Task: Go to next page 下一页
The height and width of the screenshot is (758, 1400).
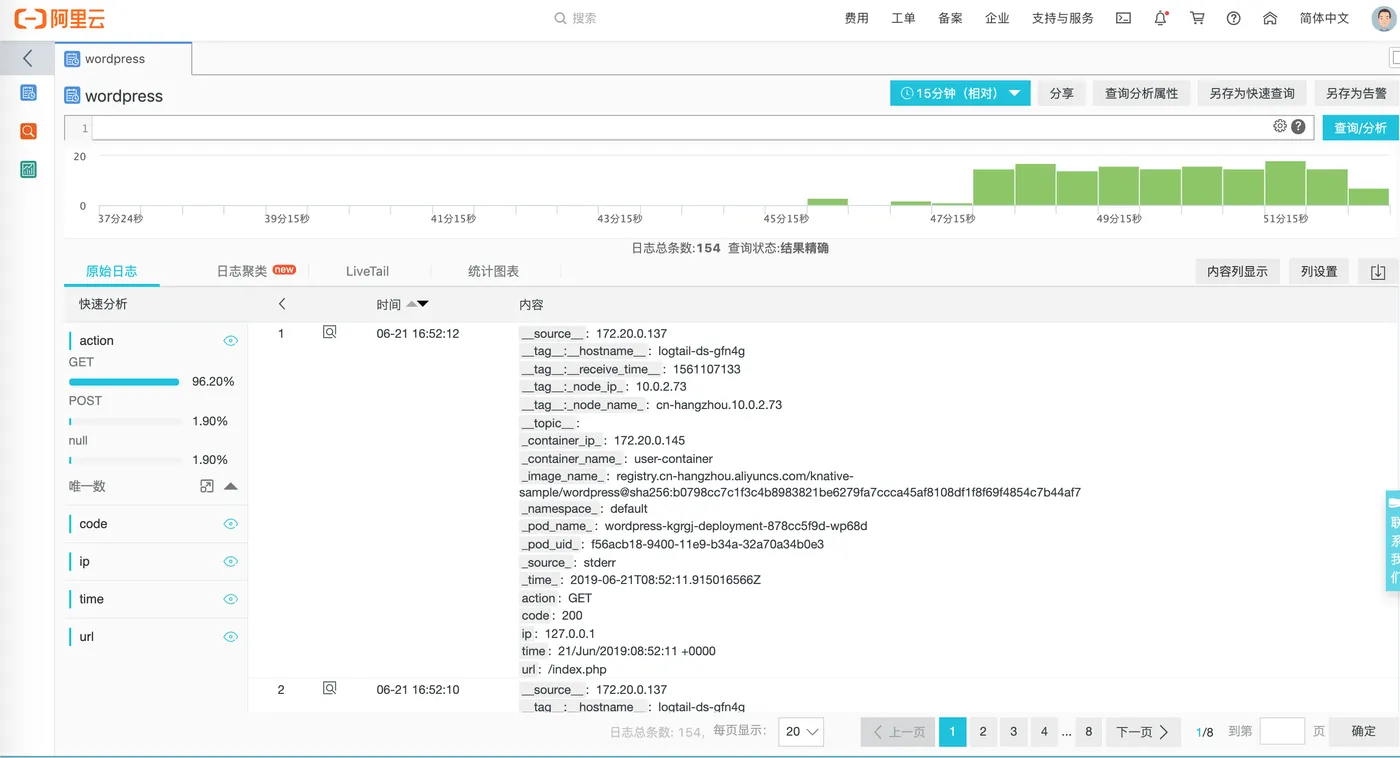Action: tap(1143, 732)
